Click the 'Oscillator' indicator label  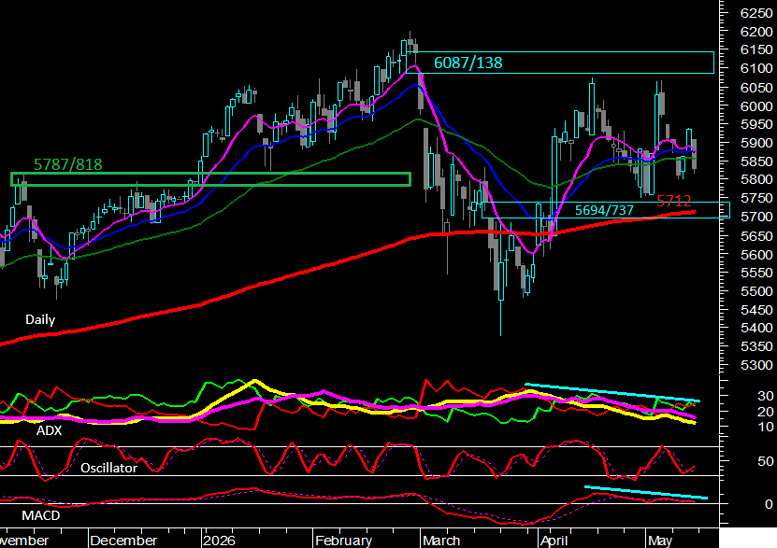(x=109, y=468)
